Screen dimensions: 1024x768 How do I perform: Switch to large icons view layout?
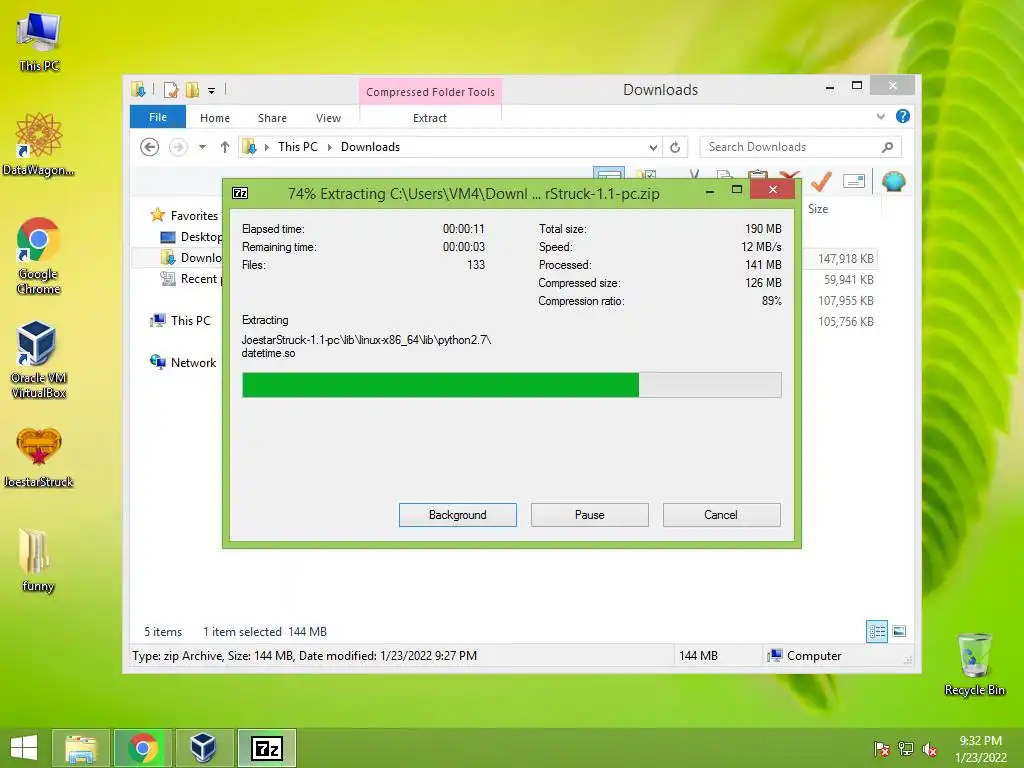pyautogui.click(x=899, y=631)
